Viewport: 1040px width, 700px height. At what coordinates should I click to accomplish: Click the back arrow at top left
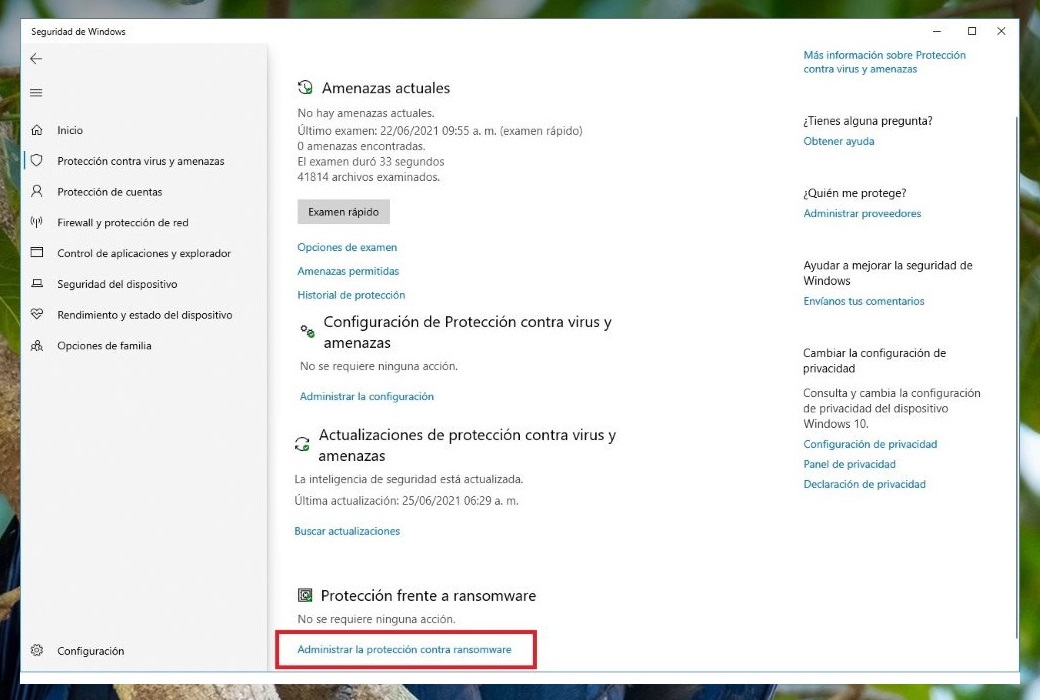[36, 58]
